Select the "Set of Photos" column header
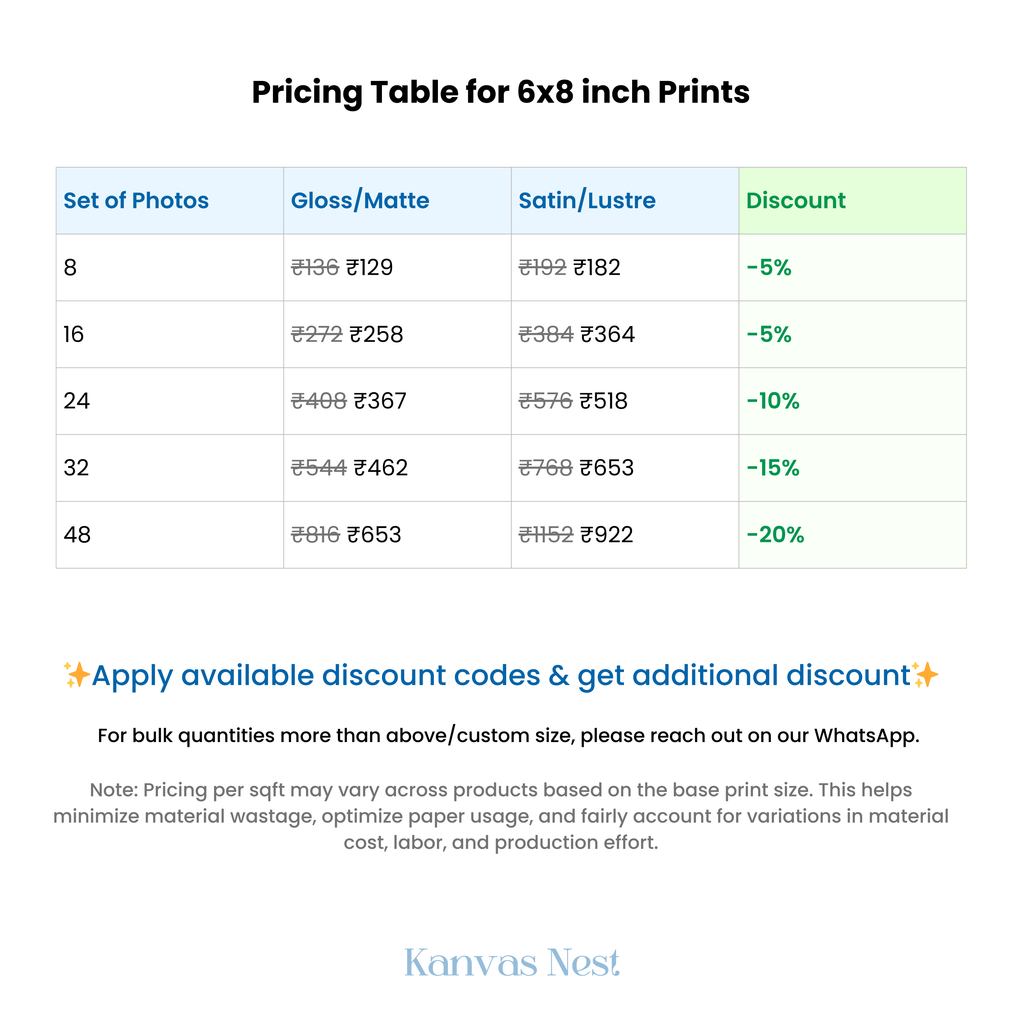The image size is (1024, 1024). click(x=136, y=200)
